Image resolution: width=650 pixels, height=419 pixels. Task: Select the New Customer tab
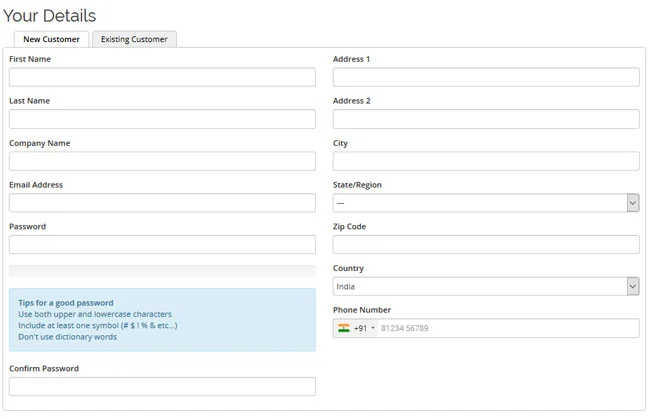pos(51,39)
